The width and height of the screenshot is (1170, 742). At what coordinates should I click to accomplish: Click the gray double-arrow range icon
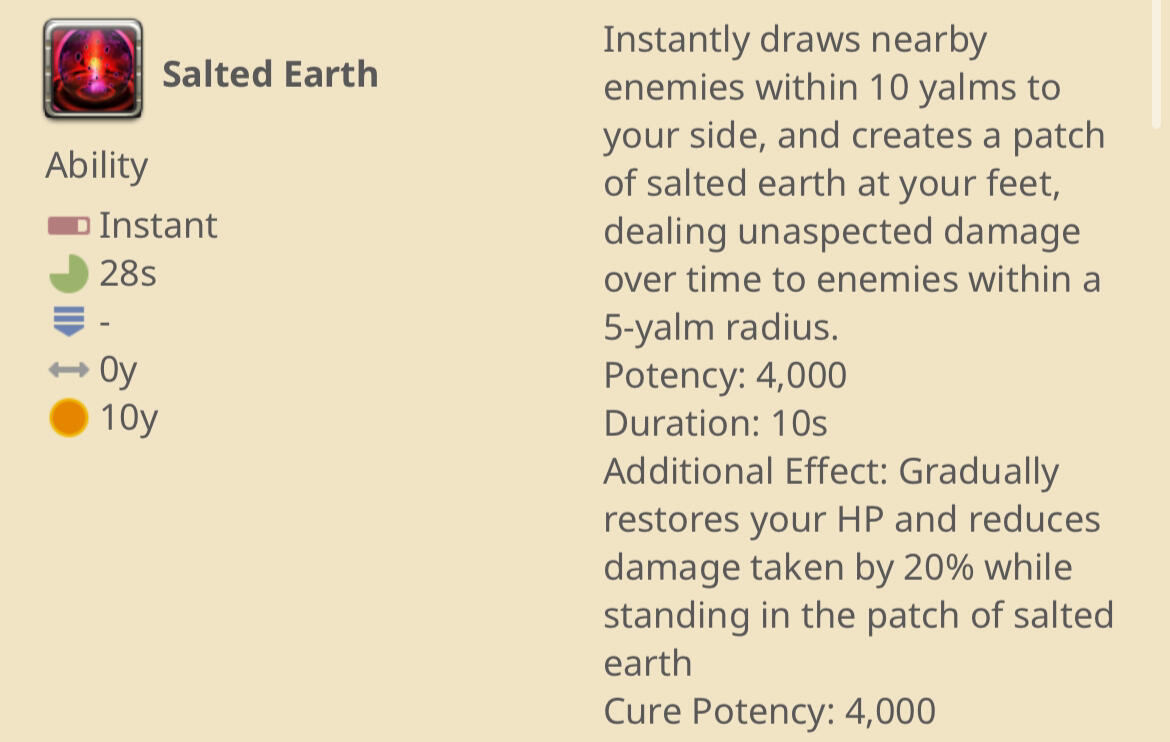coord(68,371)
